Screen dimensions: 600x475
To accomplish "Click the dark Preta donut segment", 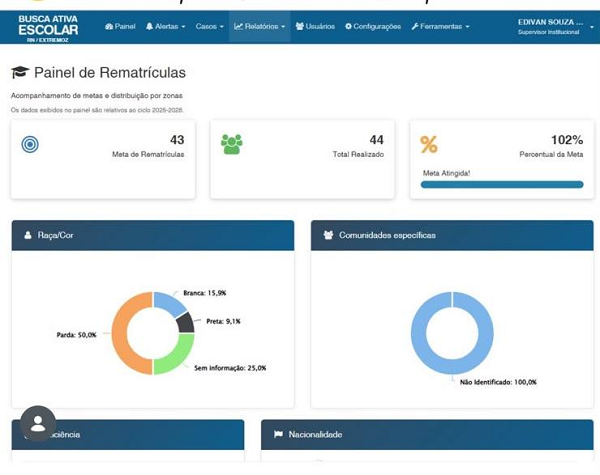I will 186,323.
